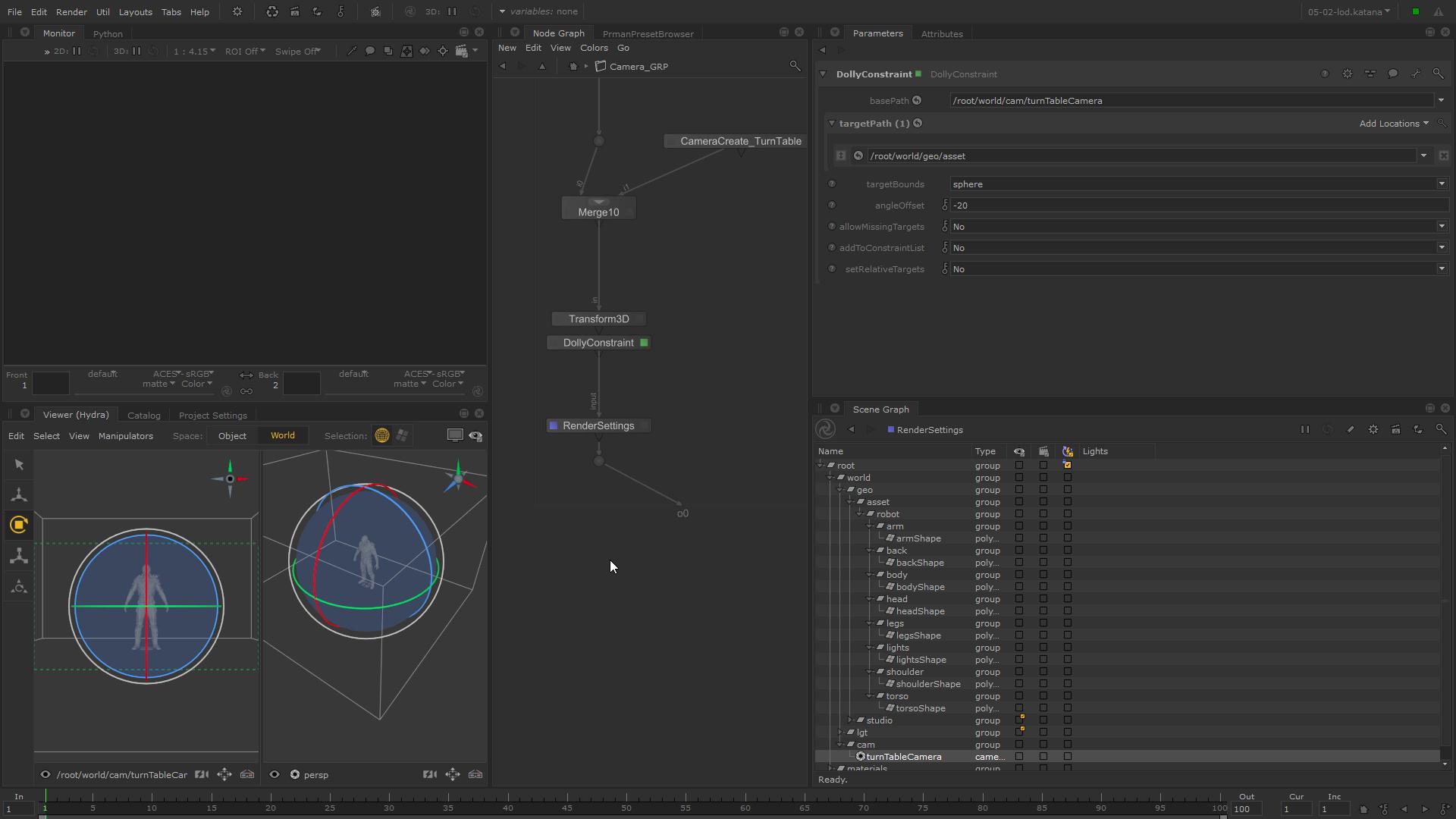This screenshot has width=1456, height=819.
Task: Click the DollyConstraint node icon
Action: click(x=644, y=342)
